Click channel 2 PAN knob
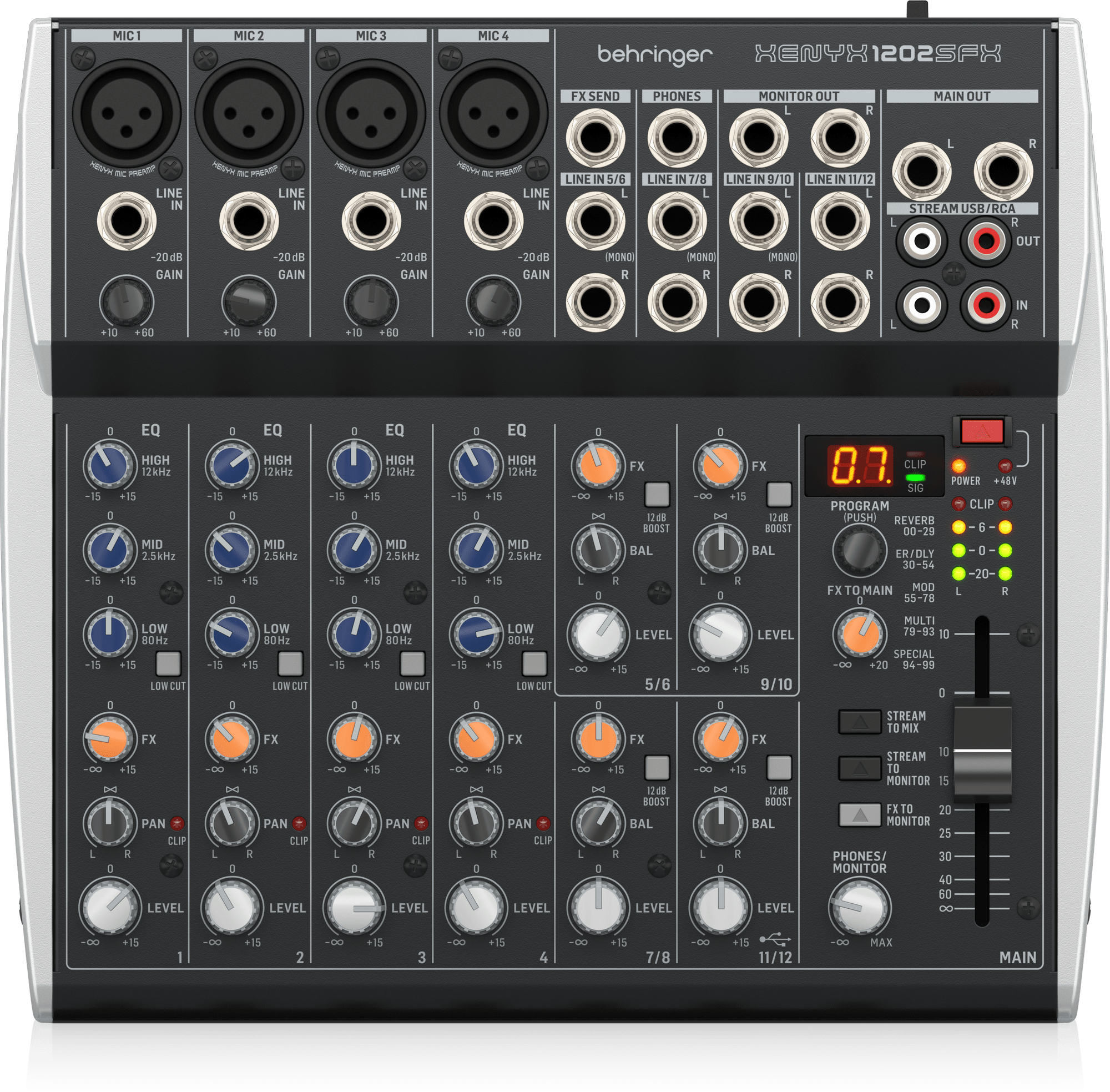The image size is (1110, 1092). 231,823
